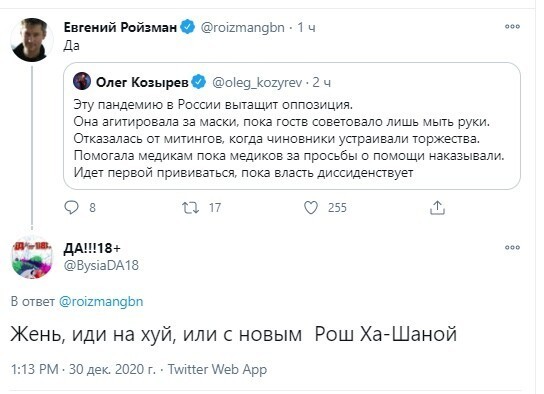544x394 pixels.
Task: Click the share upload icon
Action: pyautogui.click(x=437, y=207)
